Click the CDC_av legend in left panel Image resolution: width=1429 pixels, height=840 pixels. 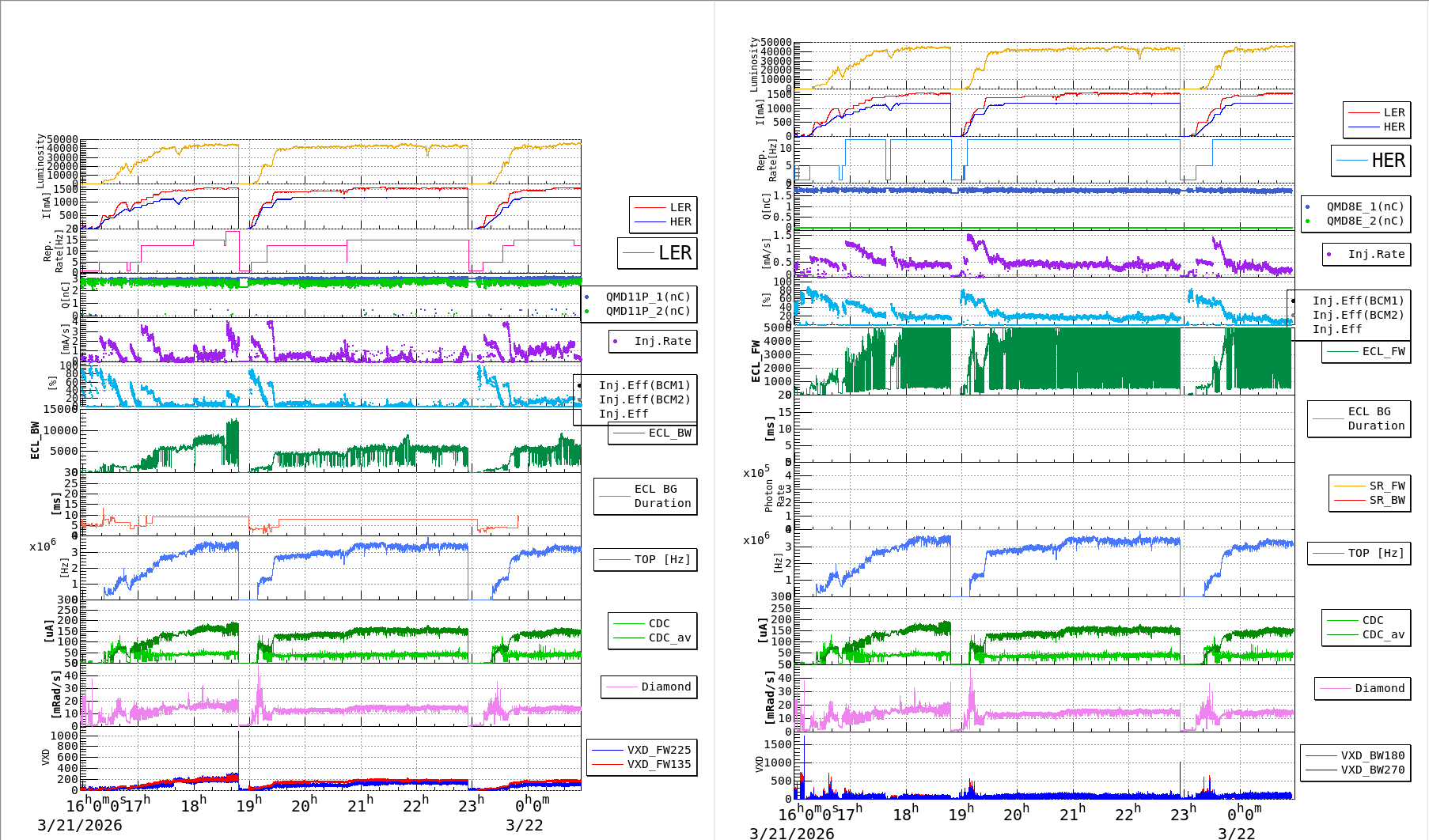[669, 638]
